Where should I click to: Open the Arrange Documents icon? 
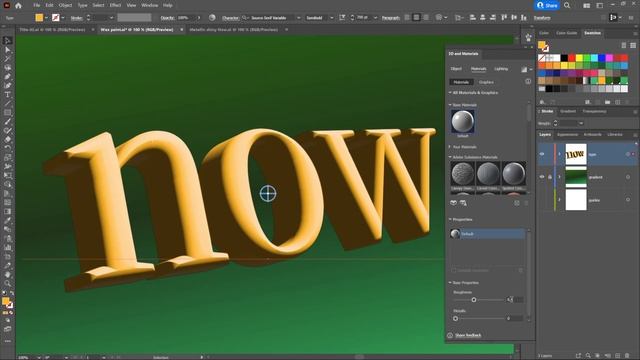pyautogui.click(x=587, y=5)
